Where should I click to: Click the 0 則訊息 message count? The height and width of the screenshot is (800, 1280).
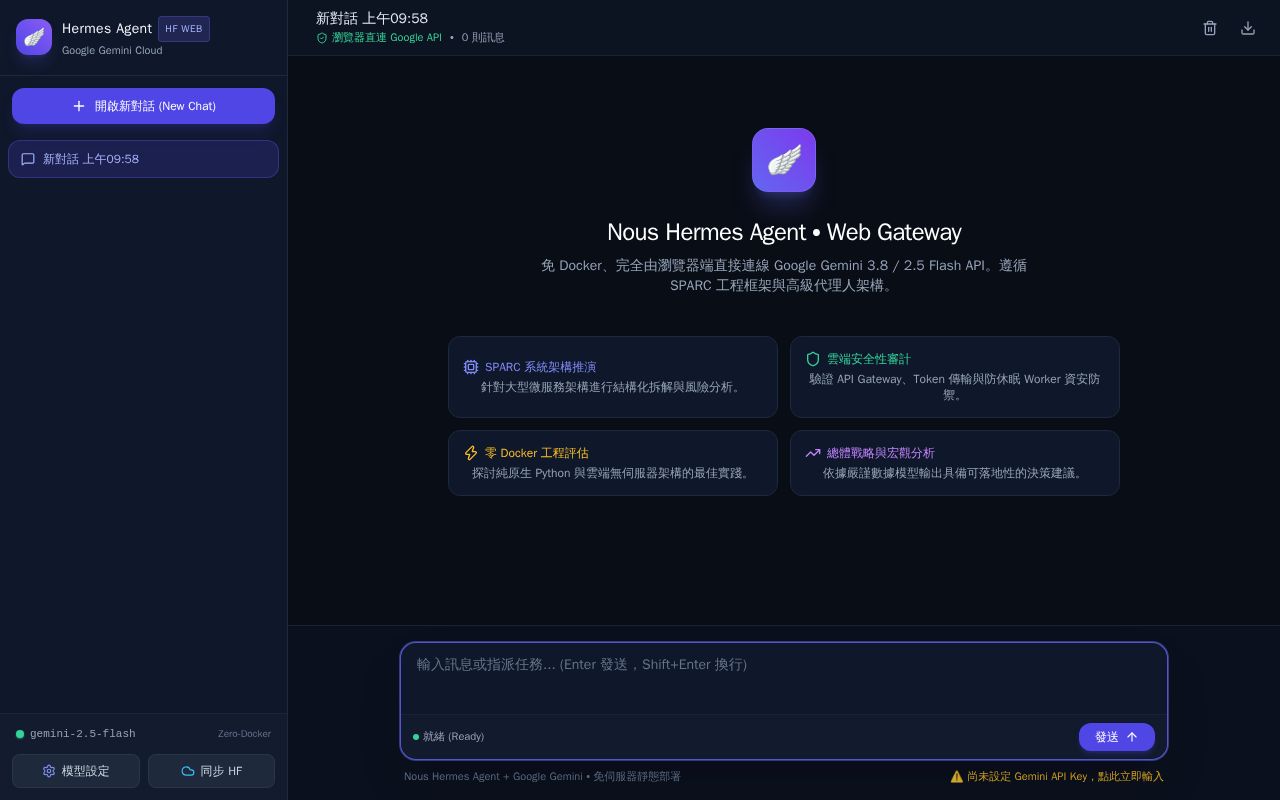tap(483, 38)
